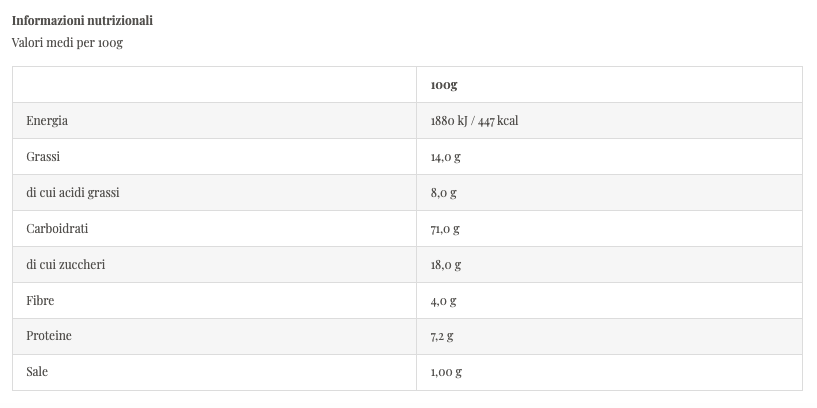Select the "1880 kJ / 447 kcal" value
Screen dimensions: 817x408
(x=474, y=121)
